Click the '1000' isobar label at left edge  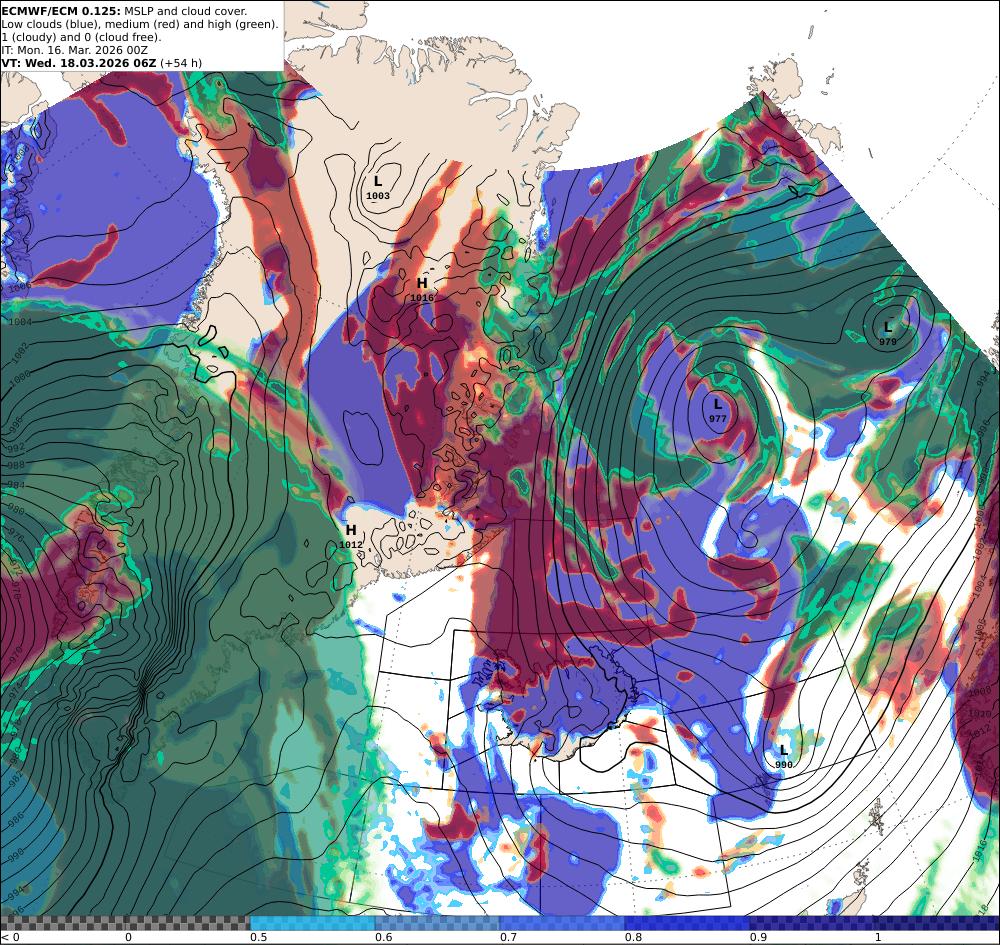pyautogui.click(x=18, y=377)
